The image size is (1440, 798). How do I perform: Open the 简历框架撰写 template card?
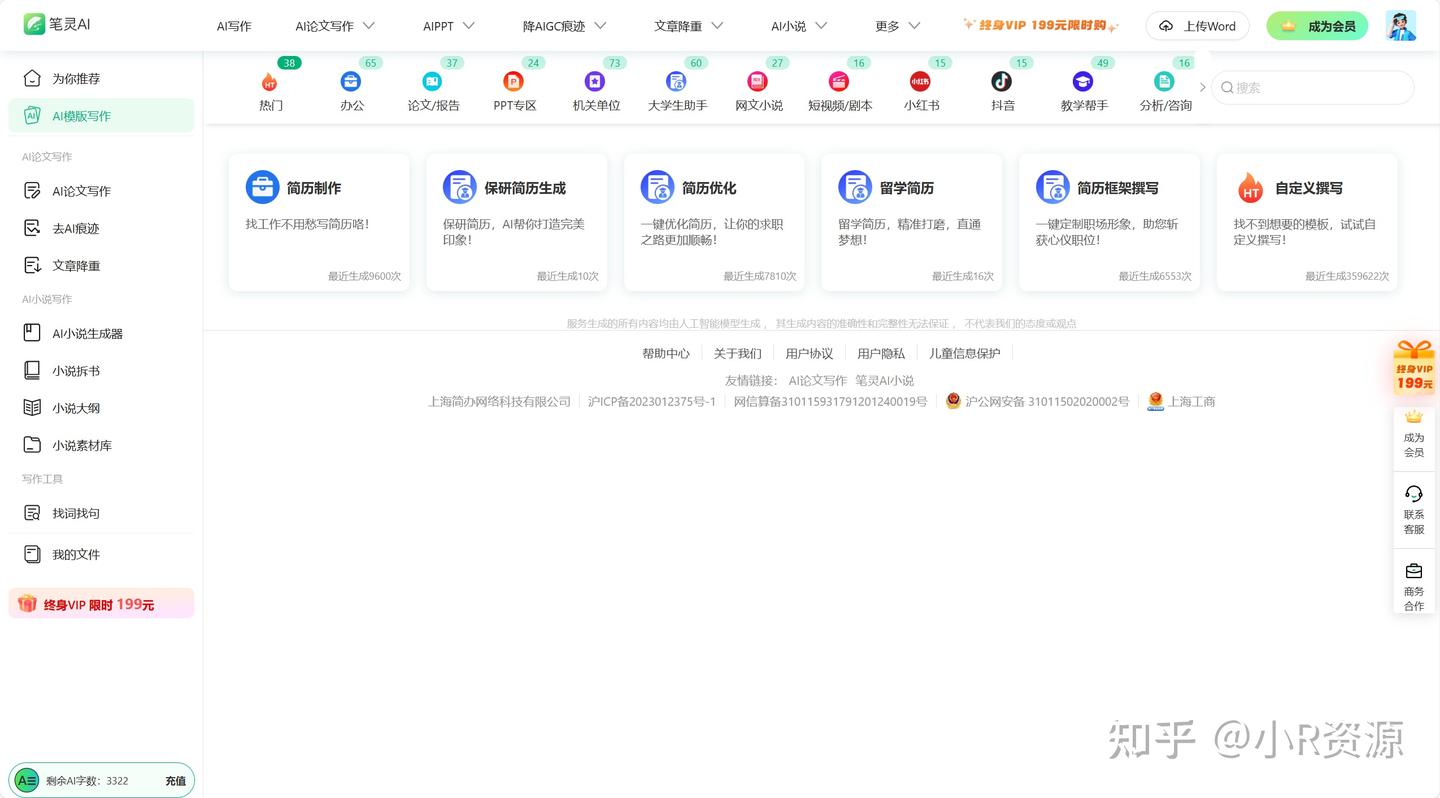(1109, 222)
